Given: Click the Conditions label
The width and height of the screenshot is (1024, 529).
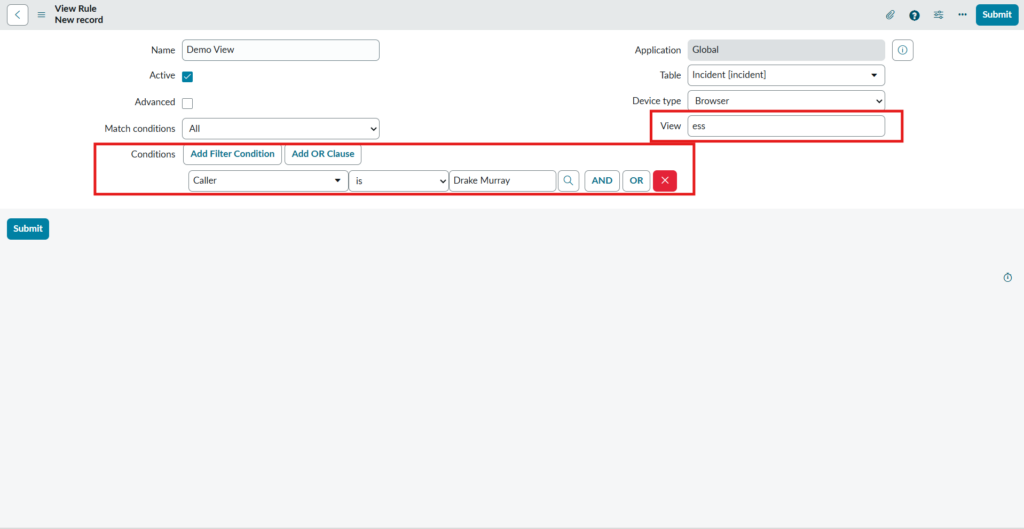Looking at the screenshot, I should 153,154.
